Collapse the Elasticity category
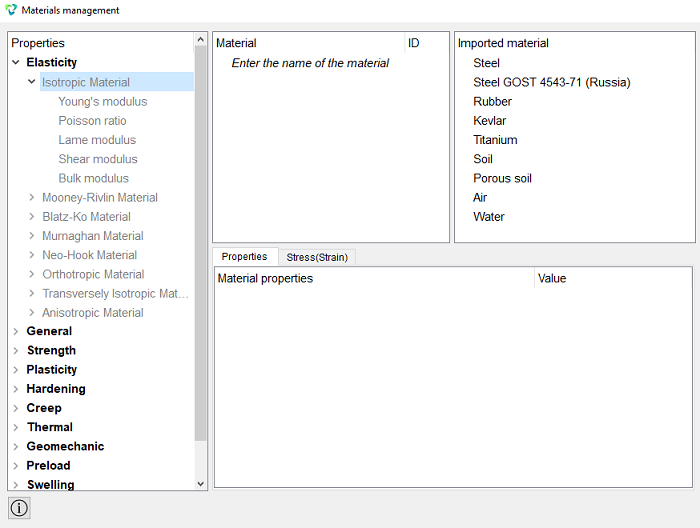 tap(16, 62)
